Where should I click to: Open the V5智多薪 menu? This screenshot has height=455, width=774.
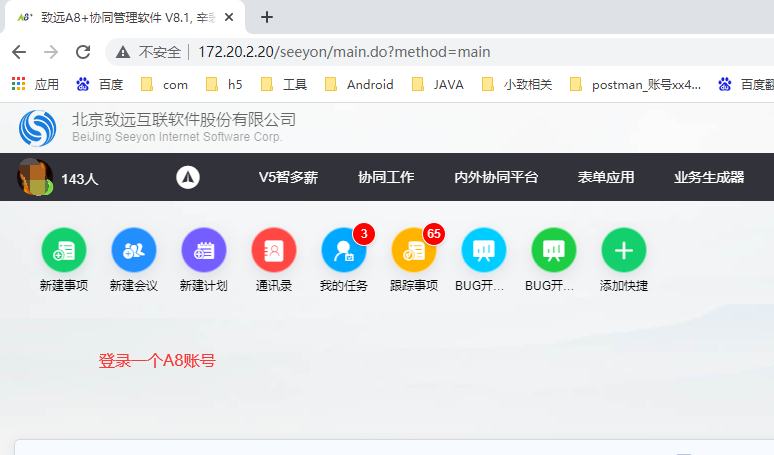(288, 177)
